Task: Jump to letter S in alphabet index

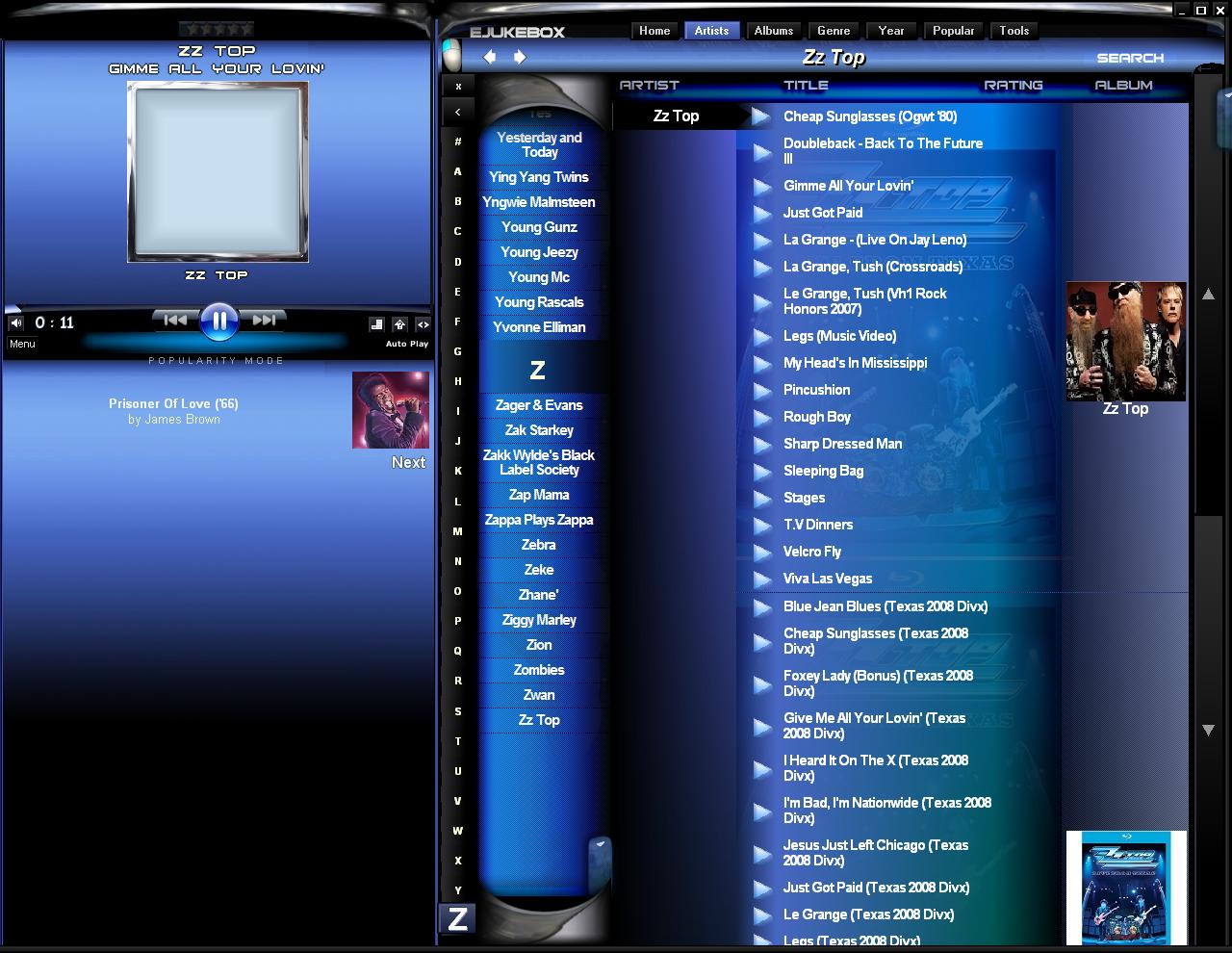Action: coord(458,711)
